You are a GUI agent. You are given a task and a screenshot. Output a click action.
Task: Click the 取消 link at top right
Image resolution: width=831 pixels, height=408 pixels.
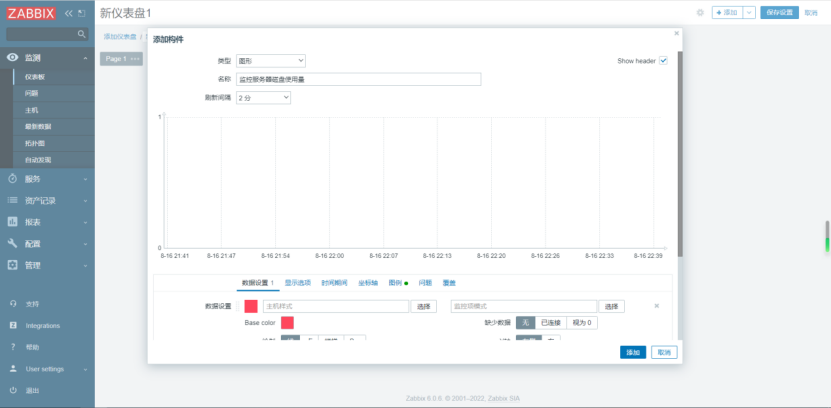[811, 13]
